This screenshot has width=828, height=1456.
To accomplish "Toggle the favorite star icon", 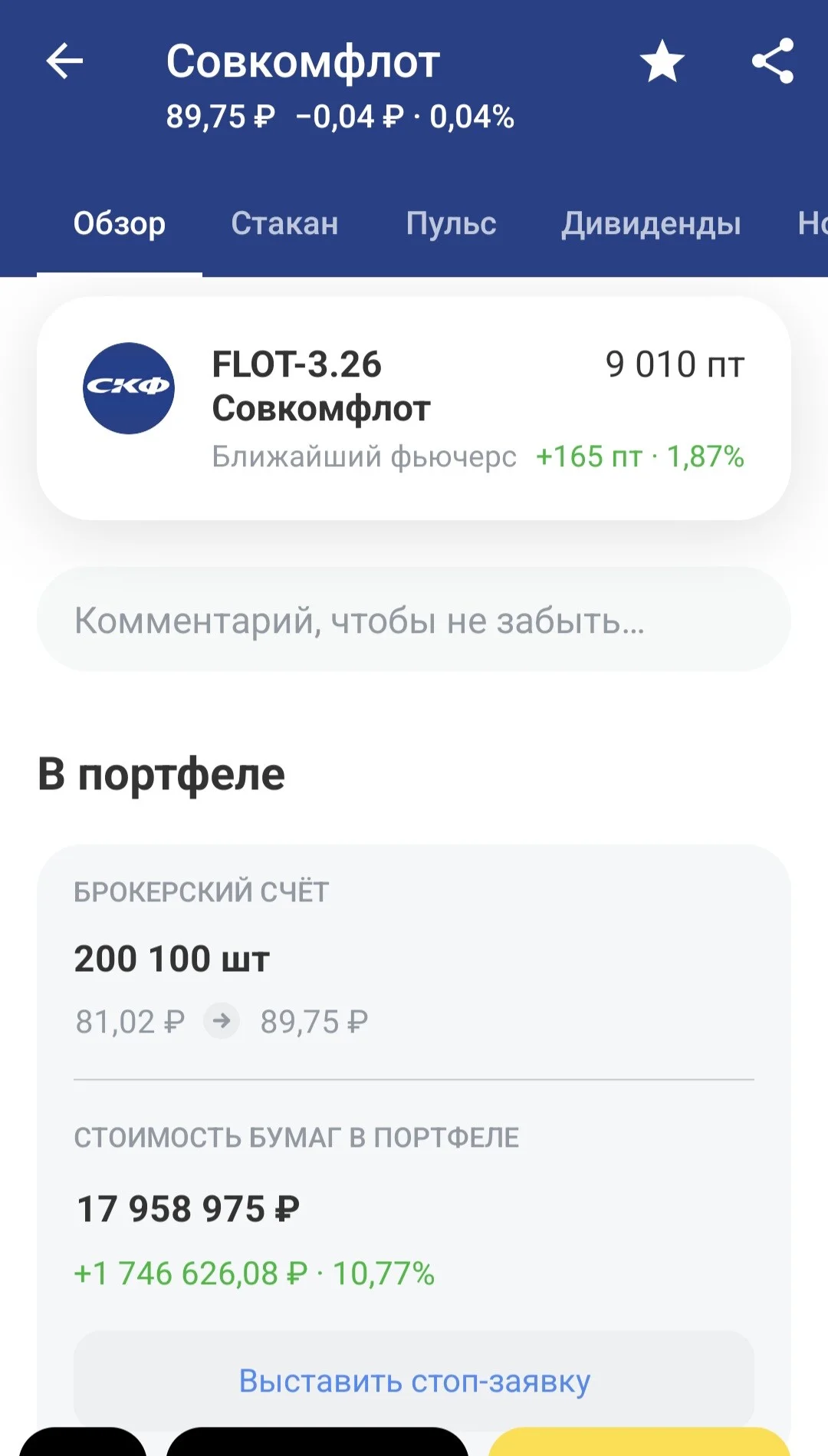I will click(662, 61).
